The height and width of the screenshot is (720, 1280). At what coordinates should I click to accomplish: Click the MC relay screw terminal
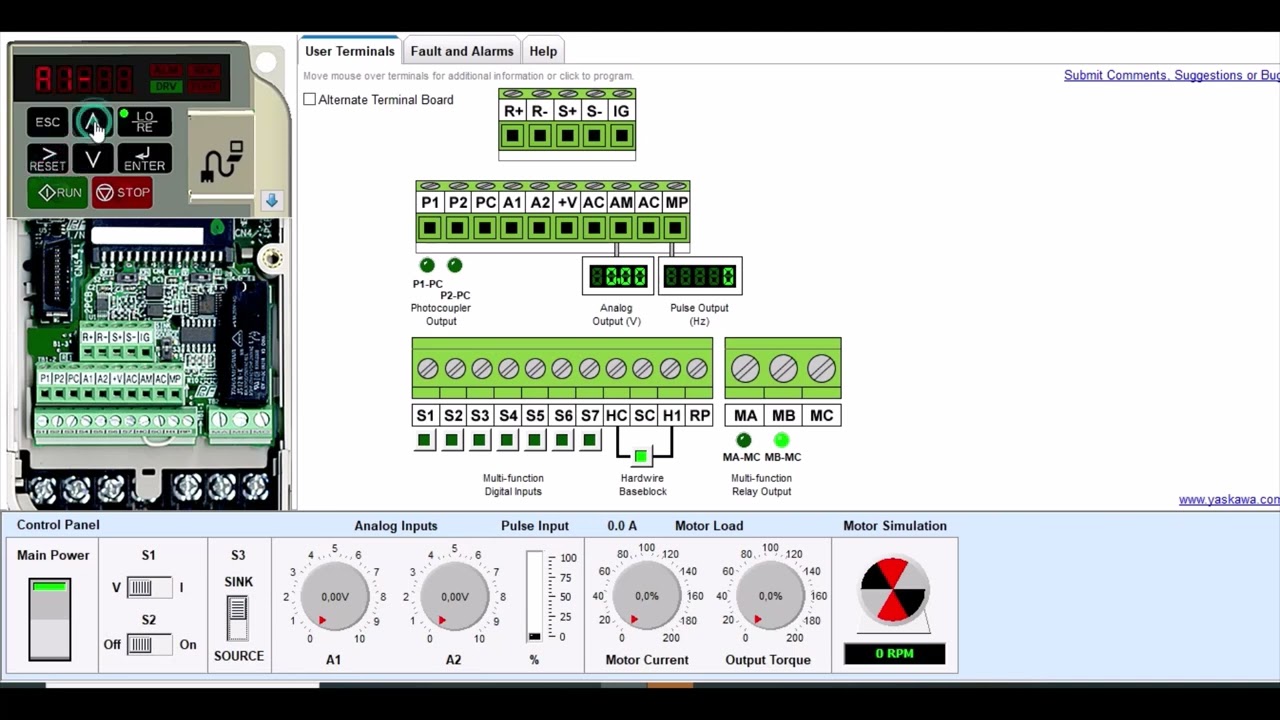coord(821,369)
